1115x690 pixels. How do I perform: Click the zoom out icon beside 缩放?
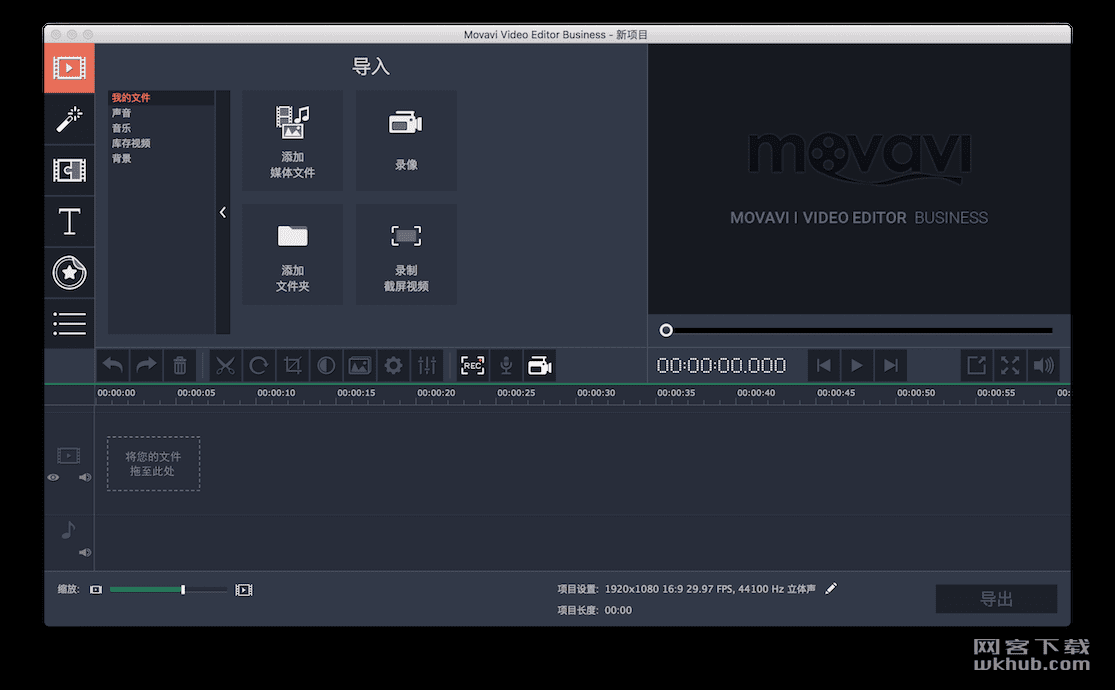tap(96, 590)
